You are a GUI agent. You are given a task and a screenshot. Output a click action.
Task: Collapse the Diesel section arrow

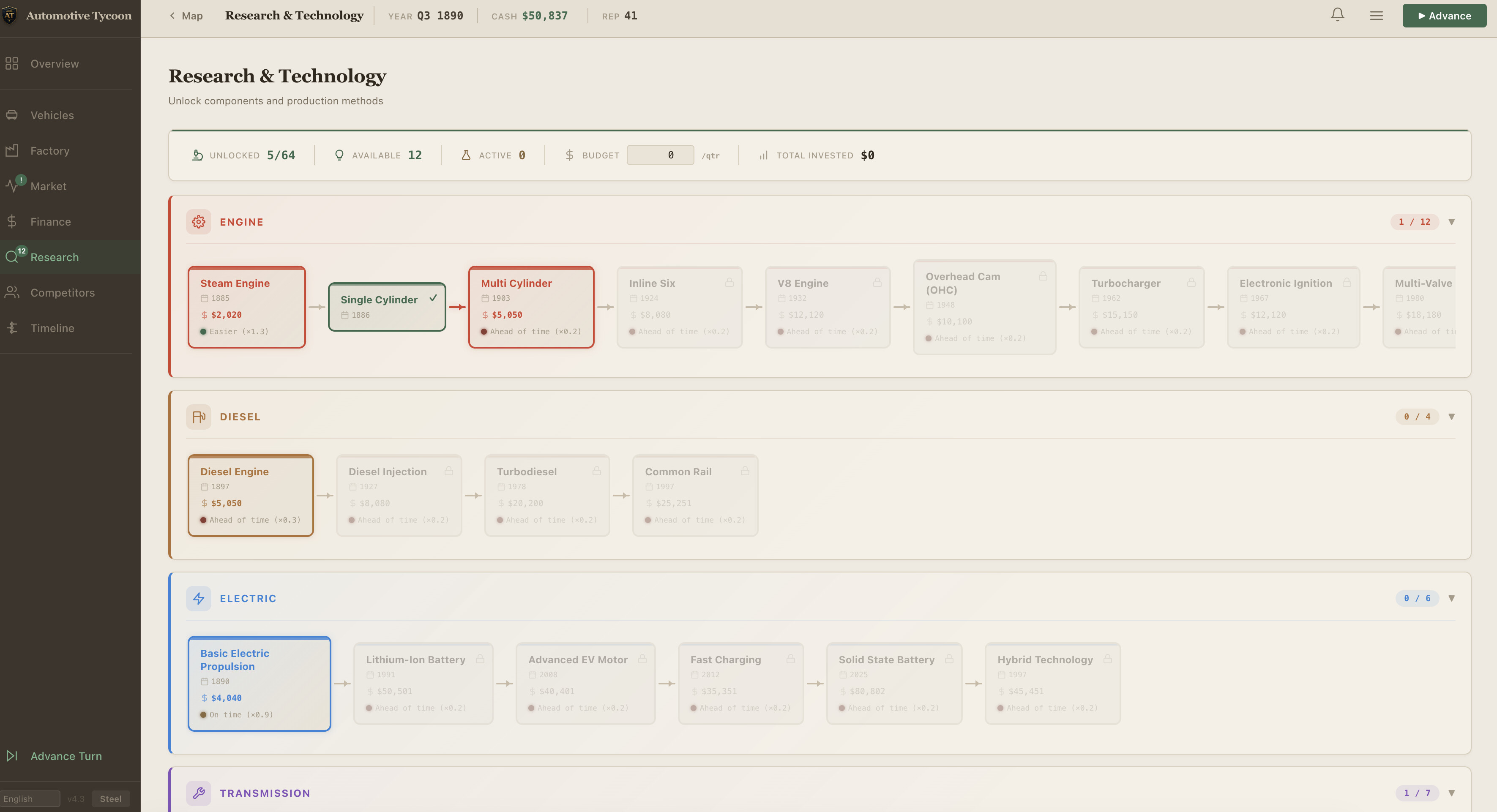(1452, 417)
